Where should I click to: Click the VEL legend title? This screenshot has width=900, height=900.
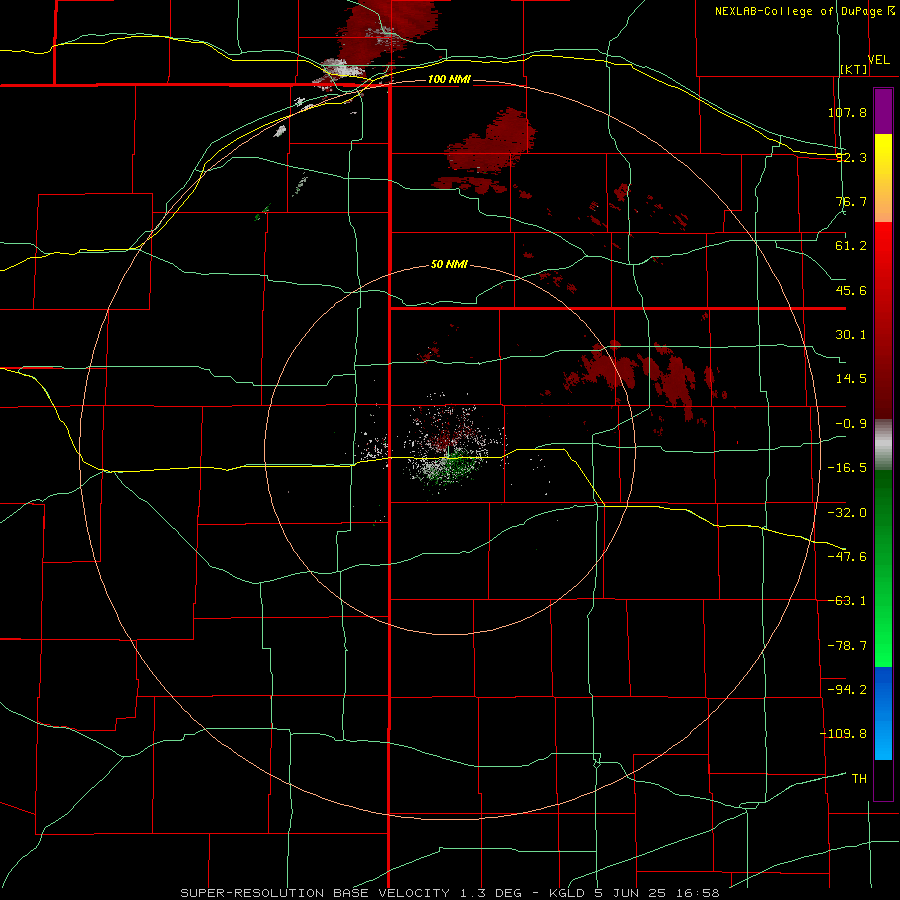click(878, 60)
